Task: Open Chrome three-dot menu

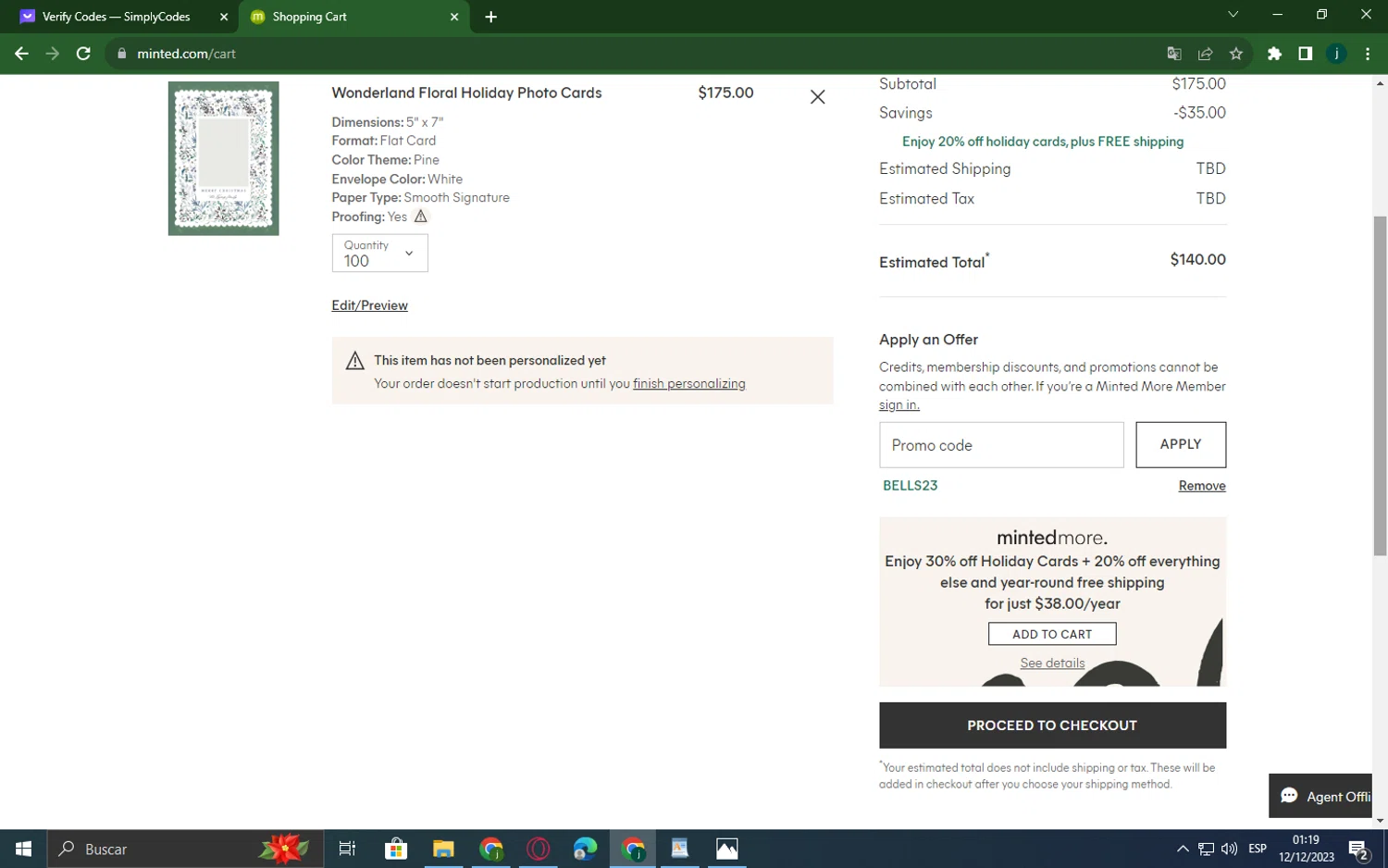Action: 1368,54
